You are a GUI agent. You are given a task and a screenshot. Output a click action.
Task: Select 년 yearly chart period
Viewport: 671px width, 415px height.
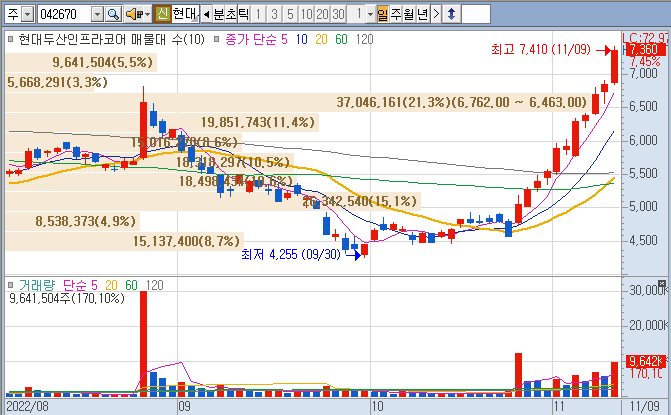click(x=422, y=15)
